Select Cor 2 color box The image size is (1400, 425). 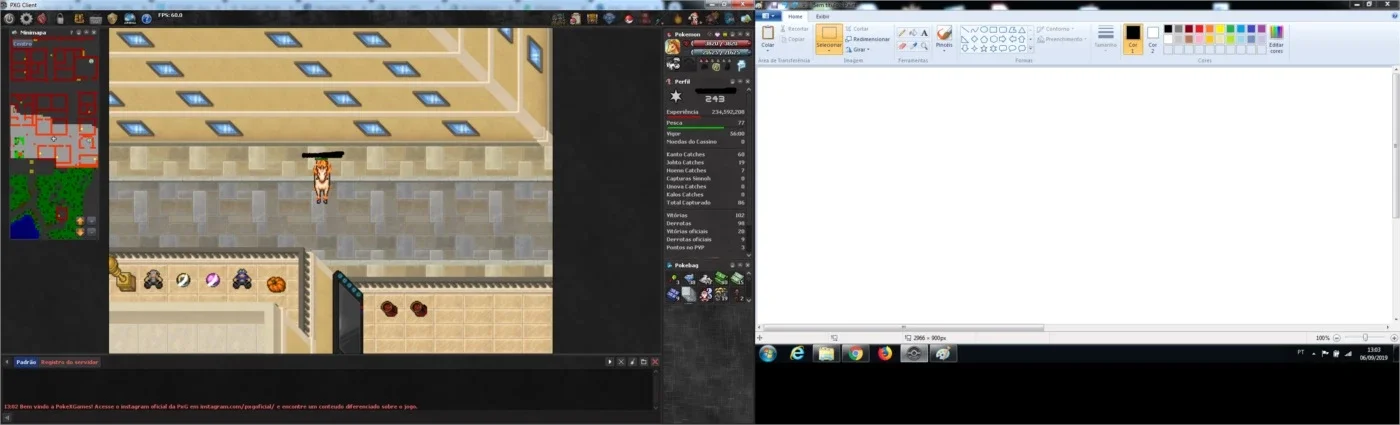coord(1152,38)
